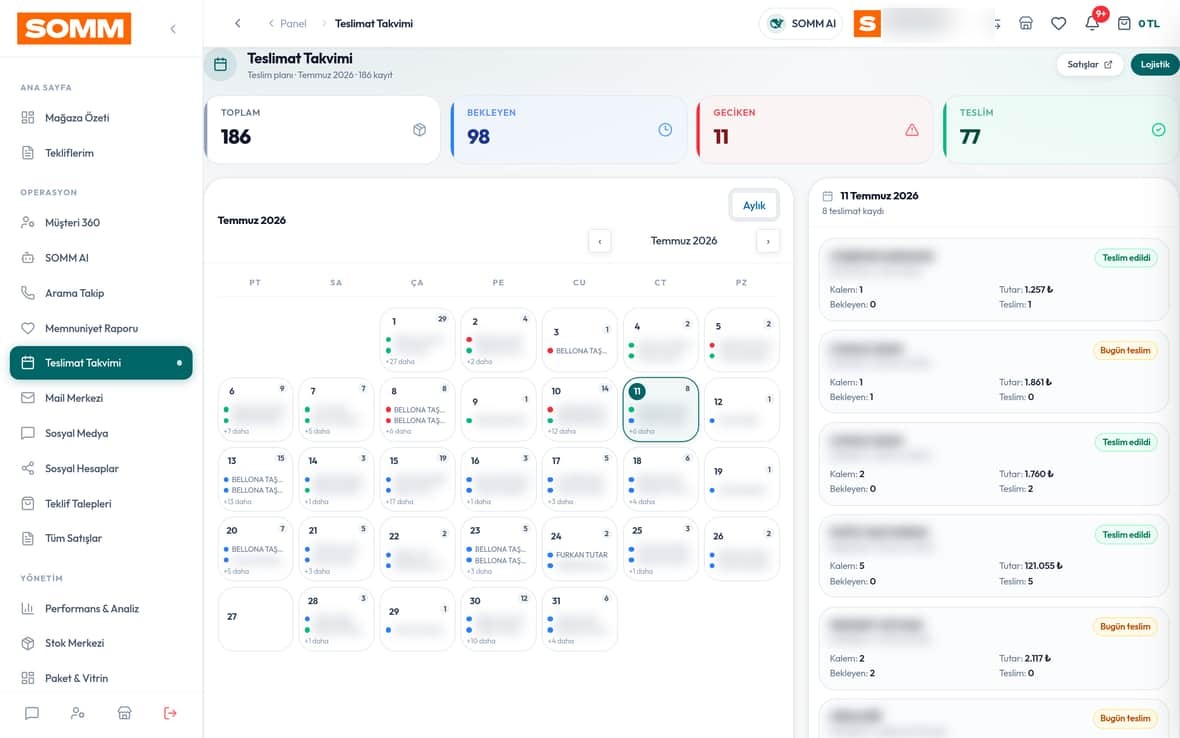Open Stok Merkezi

point(101,643)
